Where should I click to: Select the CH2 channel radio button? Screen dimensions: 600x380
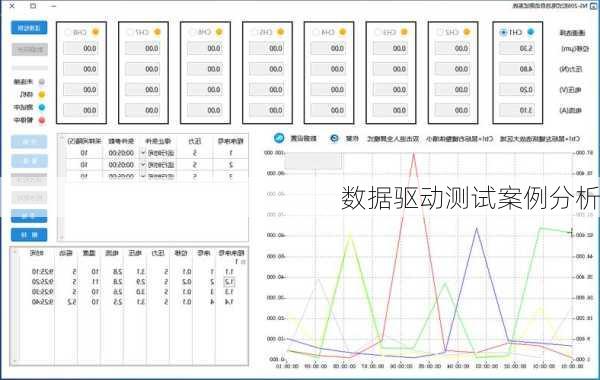pyautogui.click(x=440, y=33)
